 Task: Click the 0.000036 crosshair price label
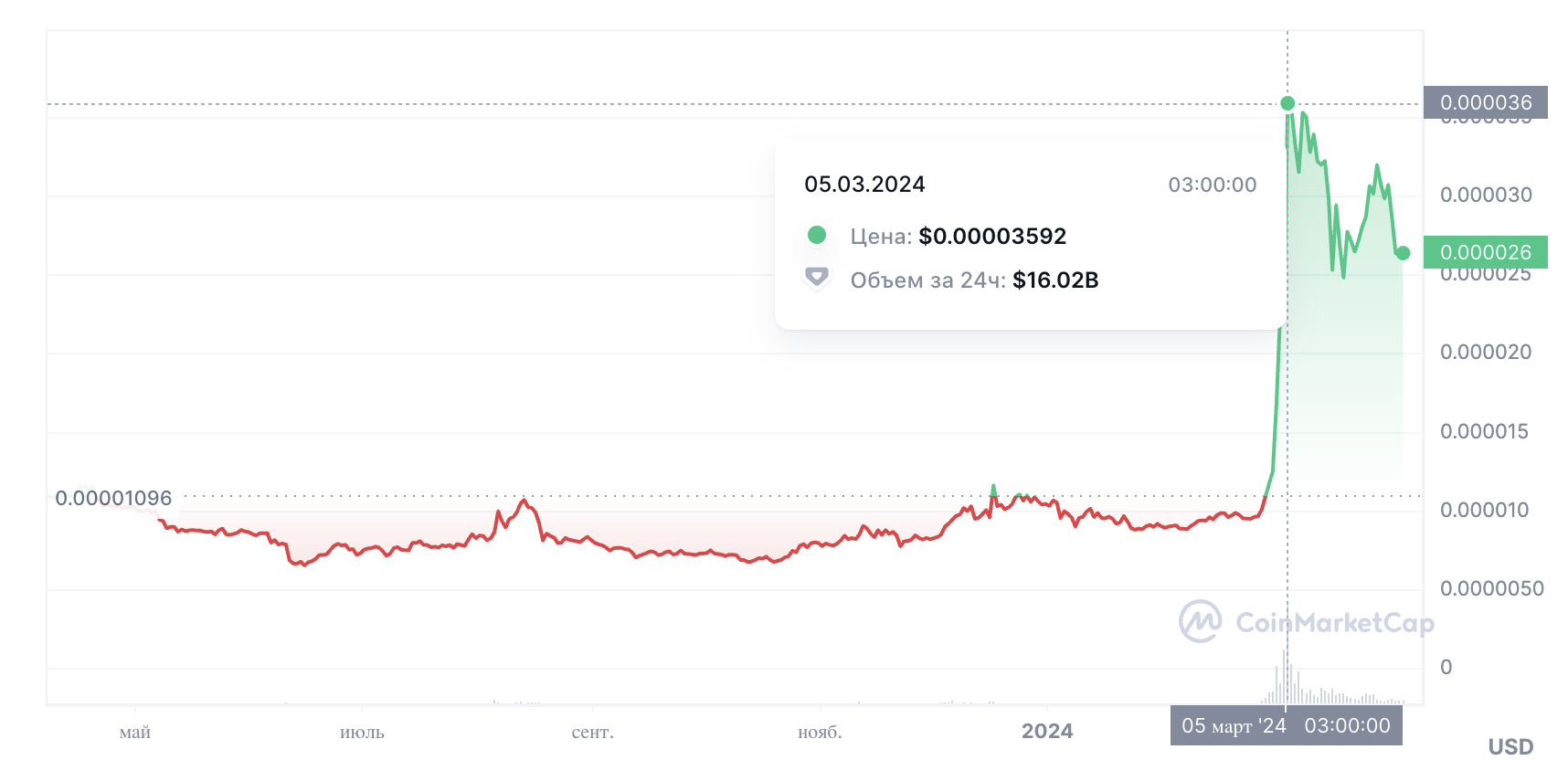point(1486,102)
